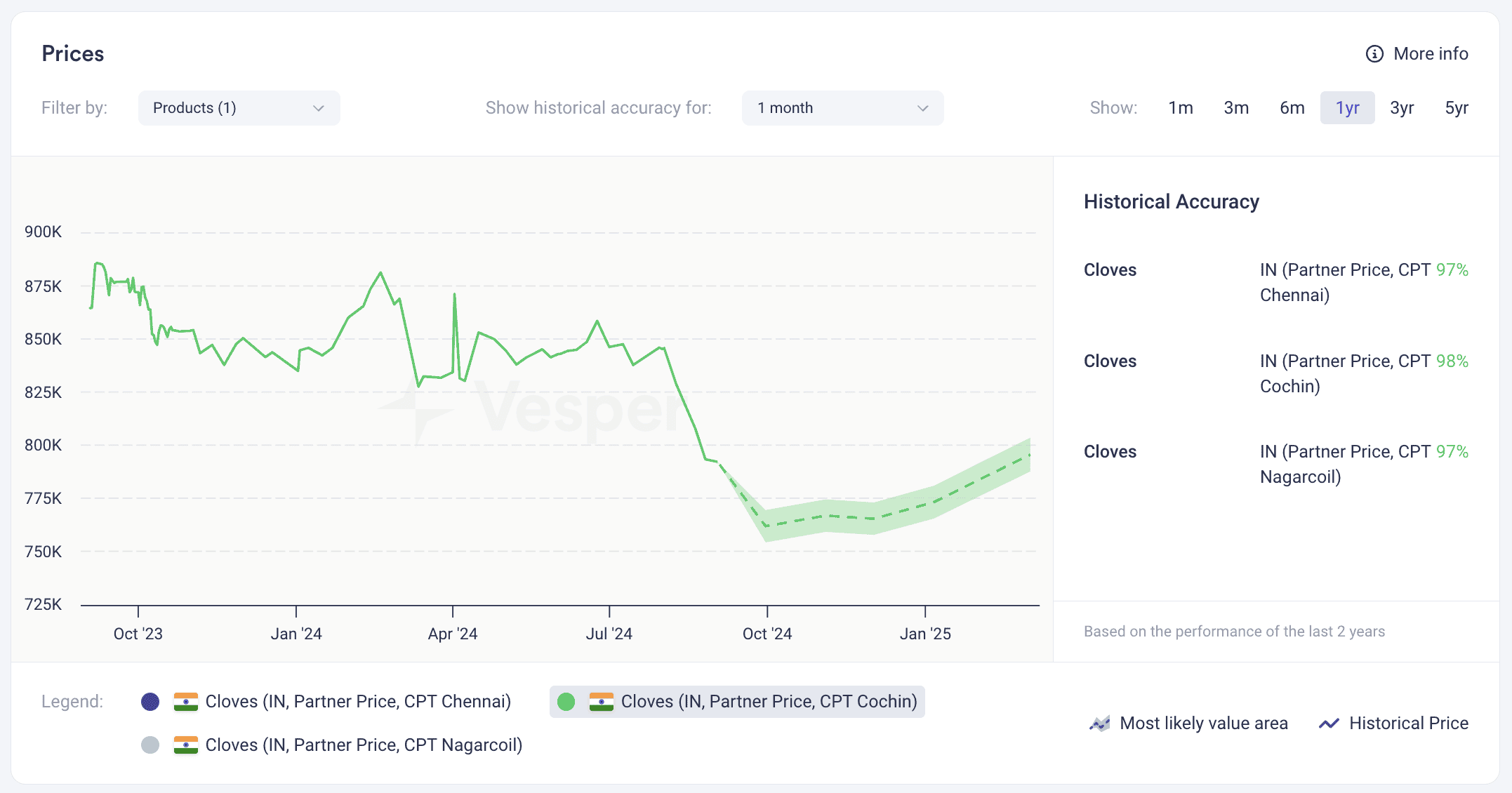
Task: Click the chevron on the 1 month dropdown
Action: 923,108
